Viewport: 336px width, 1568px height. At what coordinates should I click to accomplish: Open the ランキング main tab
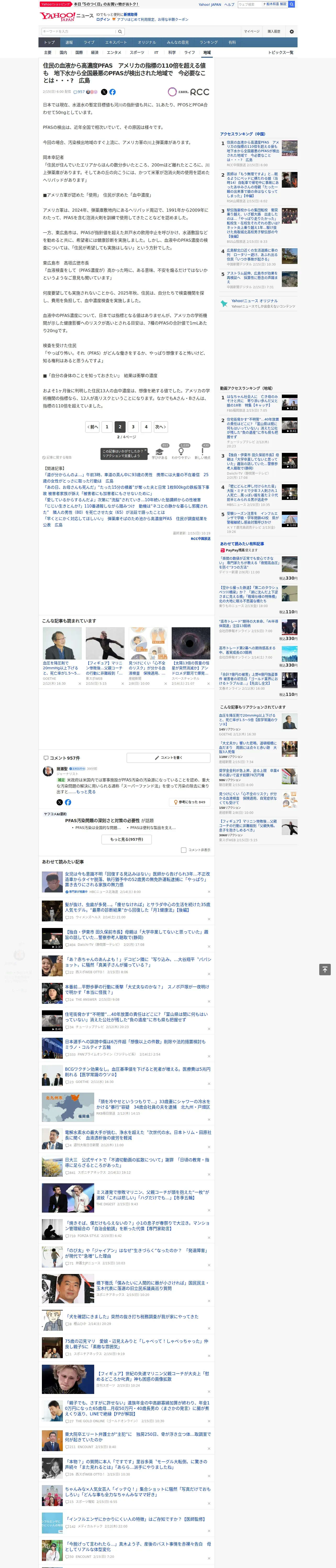click(x=209, y=42)
